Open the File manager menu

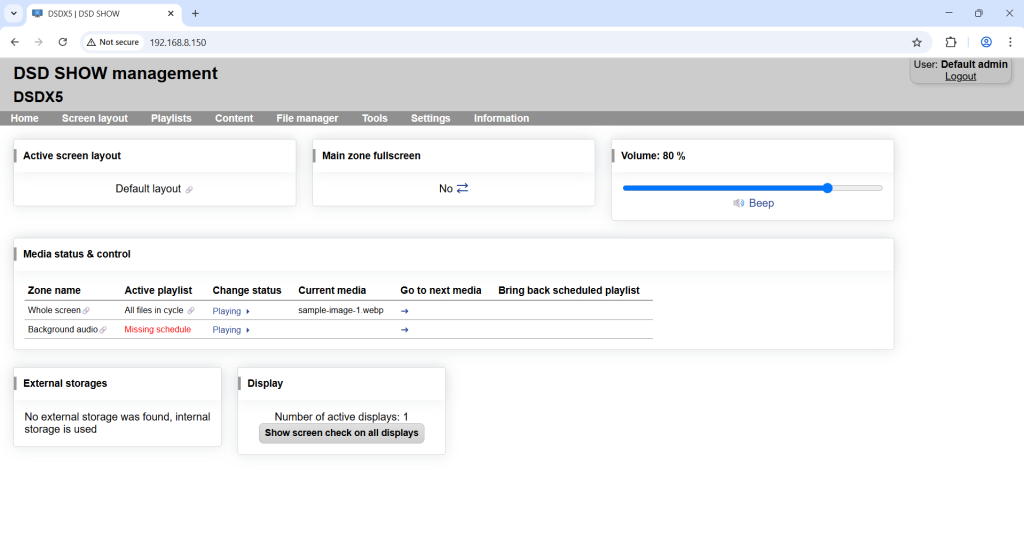(x=307, y=118)
